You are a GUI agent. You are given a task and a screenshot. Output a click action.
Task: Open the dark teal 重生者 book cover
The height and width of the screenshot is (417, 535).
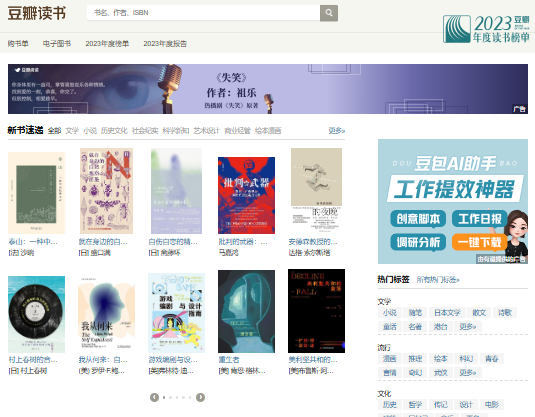click(x=246, y=311)
